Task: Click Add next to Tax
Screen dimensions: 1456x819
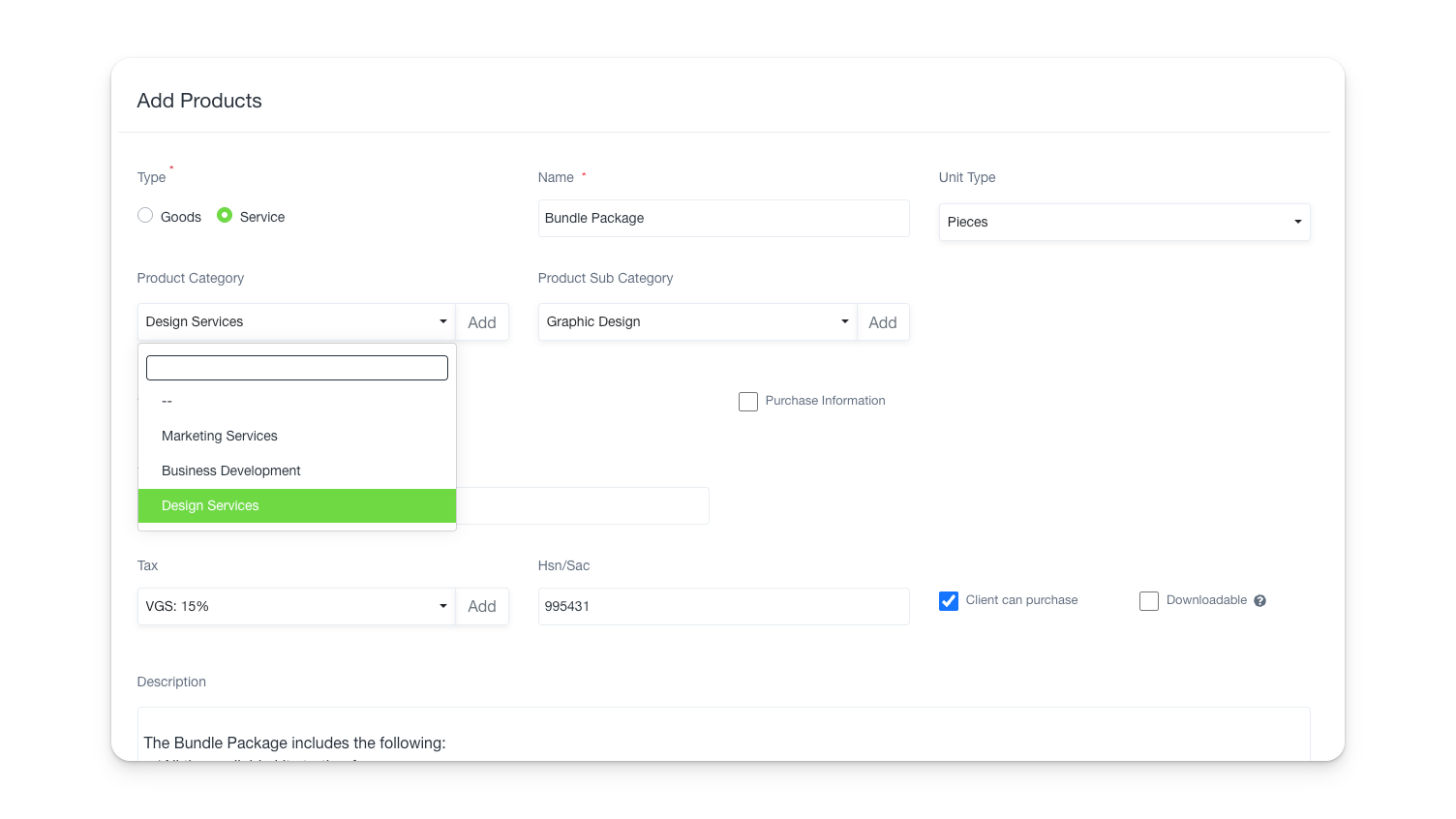Action: [482, 606]
